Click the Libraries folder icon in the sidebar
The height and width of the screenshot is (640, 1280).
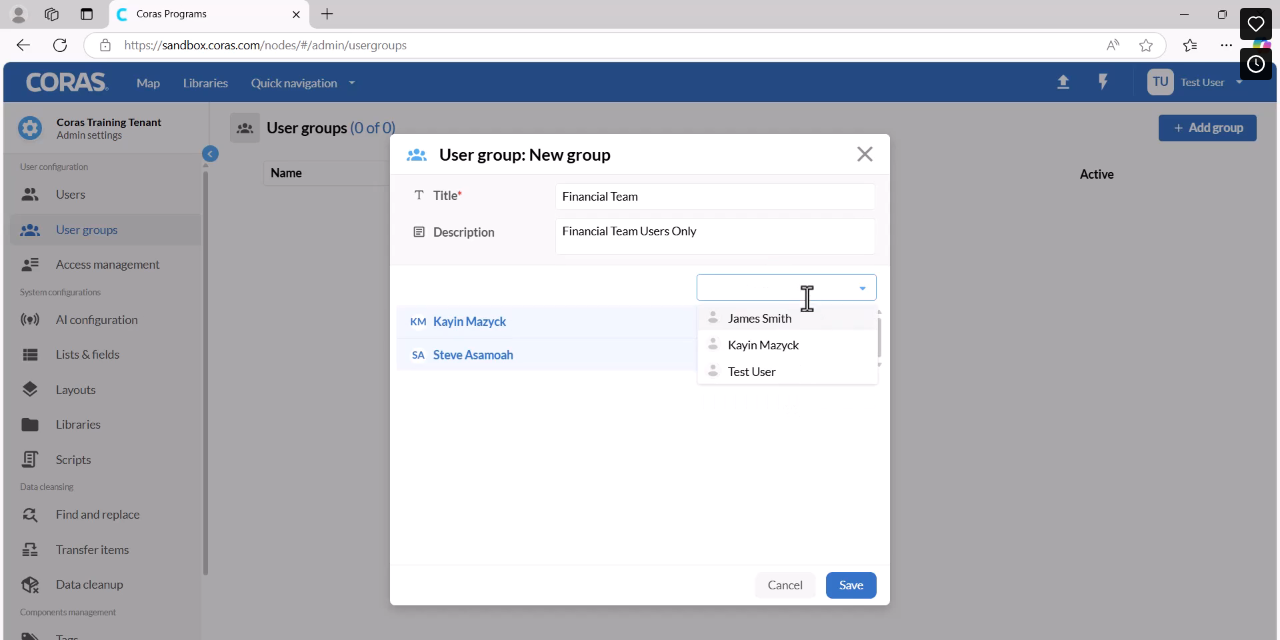pos(30,425)
